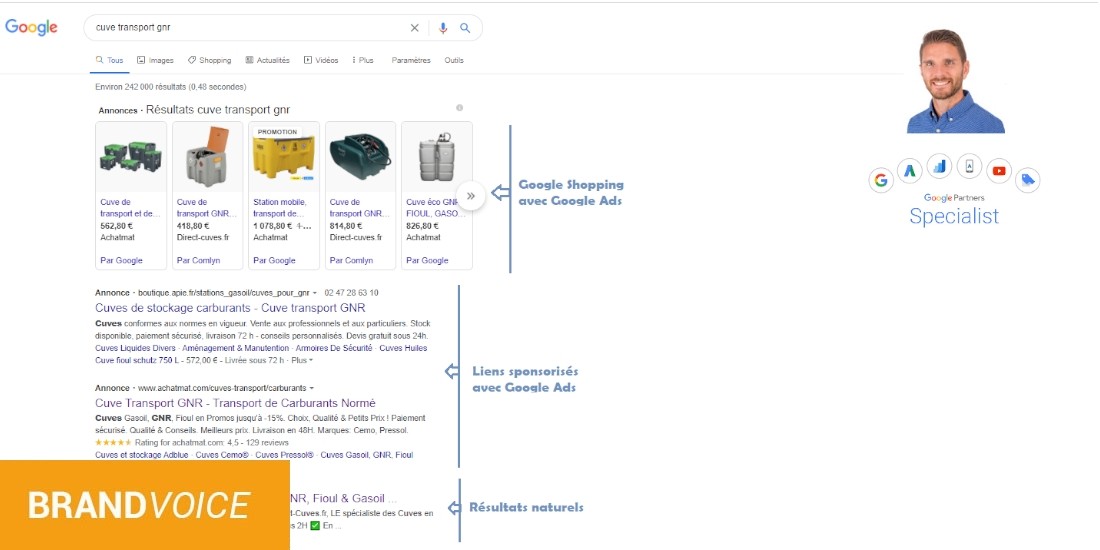Click the Google logo
The height and width of the screenshot is (550, 1100).
31,27
